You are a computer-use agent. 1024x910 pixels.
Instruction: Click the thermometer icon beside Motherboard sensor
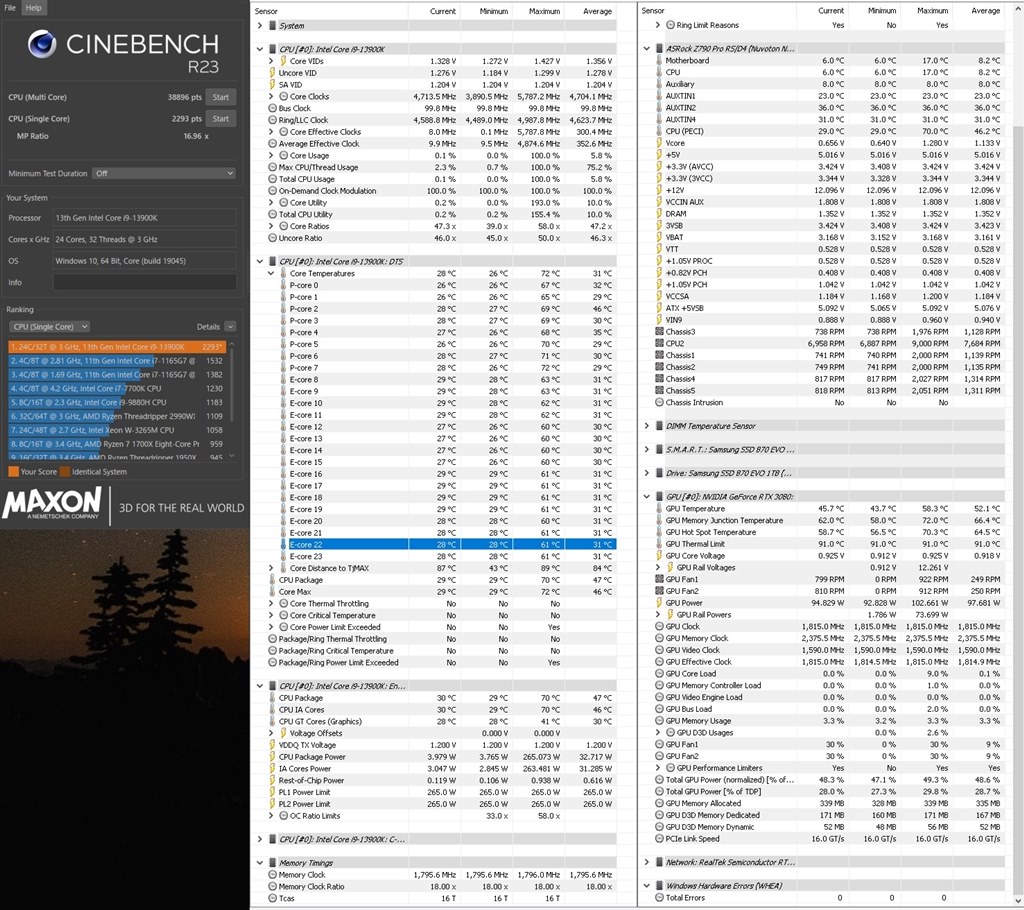(x=659, y=61)
